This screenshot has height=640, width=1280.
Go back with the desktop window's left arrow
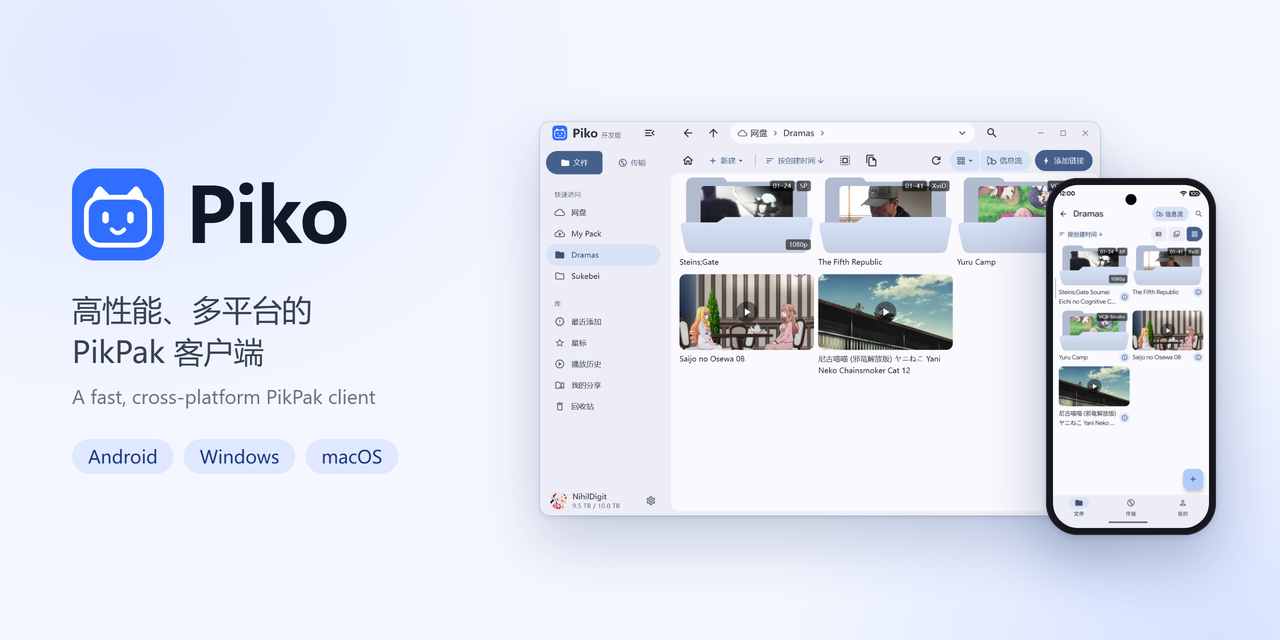pos(688,133)
